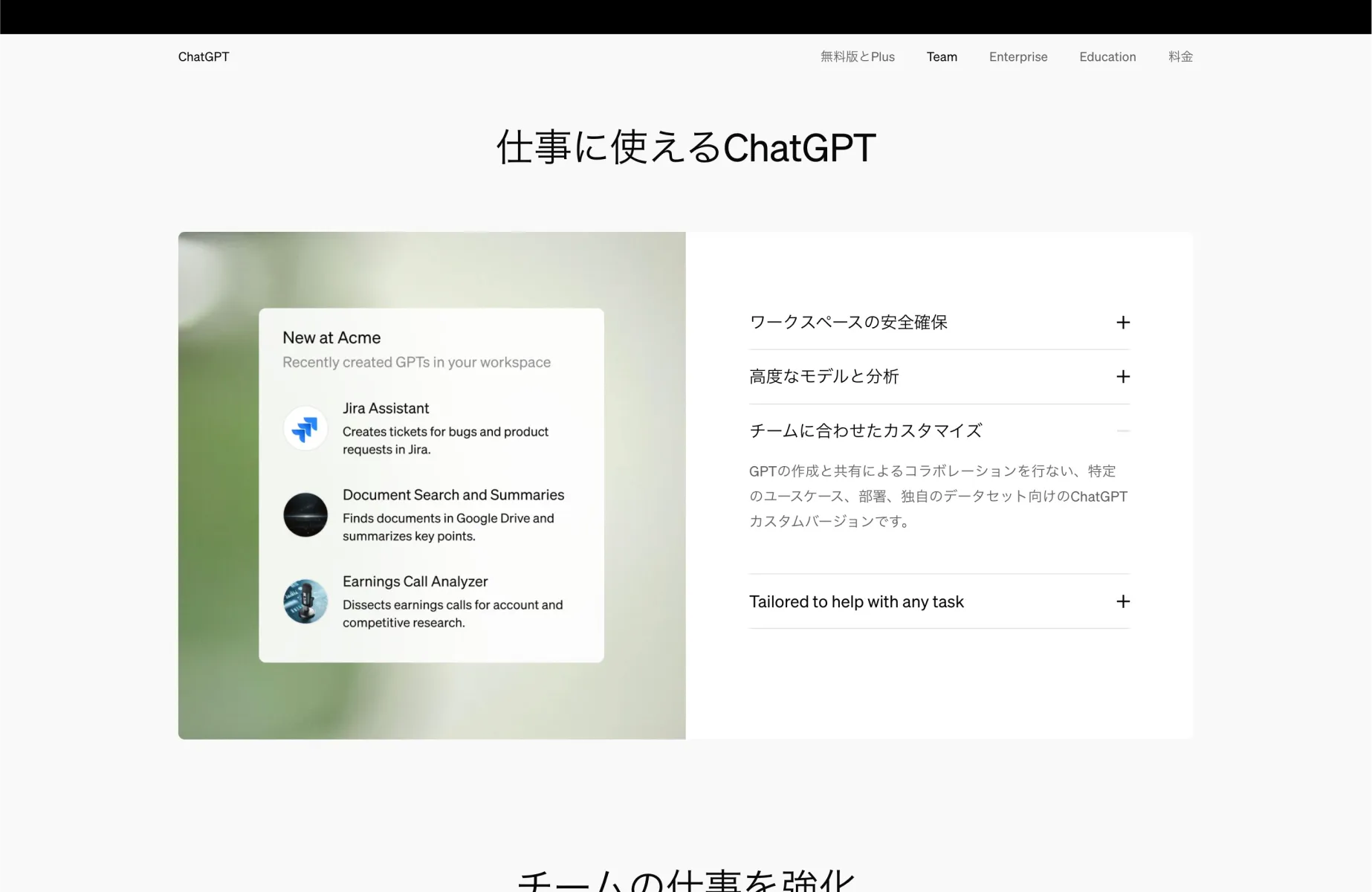Click the ワークスペースの安全確保 accordion heading
The height and width of the screenshot is (892, 1372).
pos(848,323)
